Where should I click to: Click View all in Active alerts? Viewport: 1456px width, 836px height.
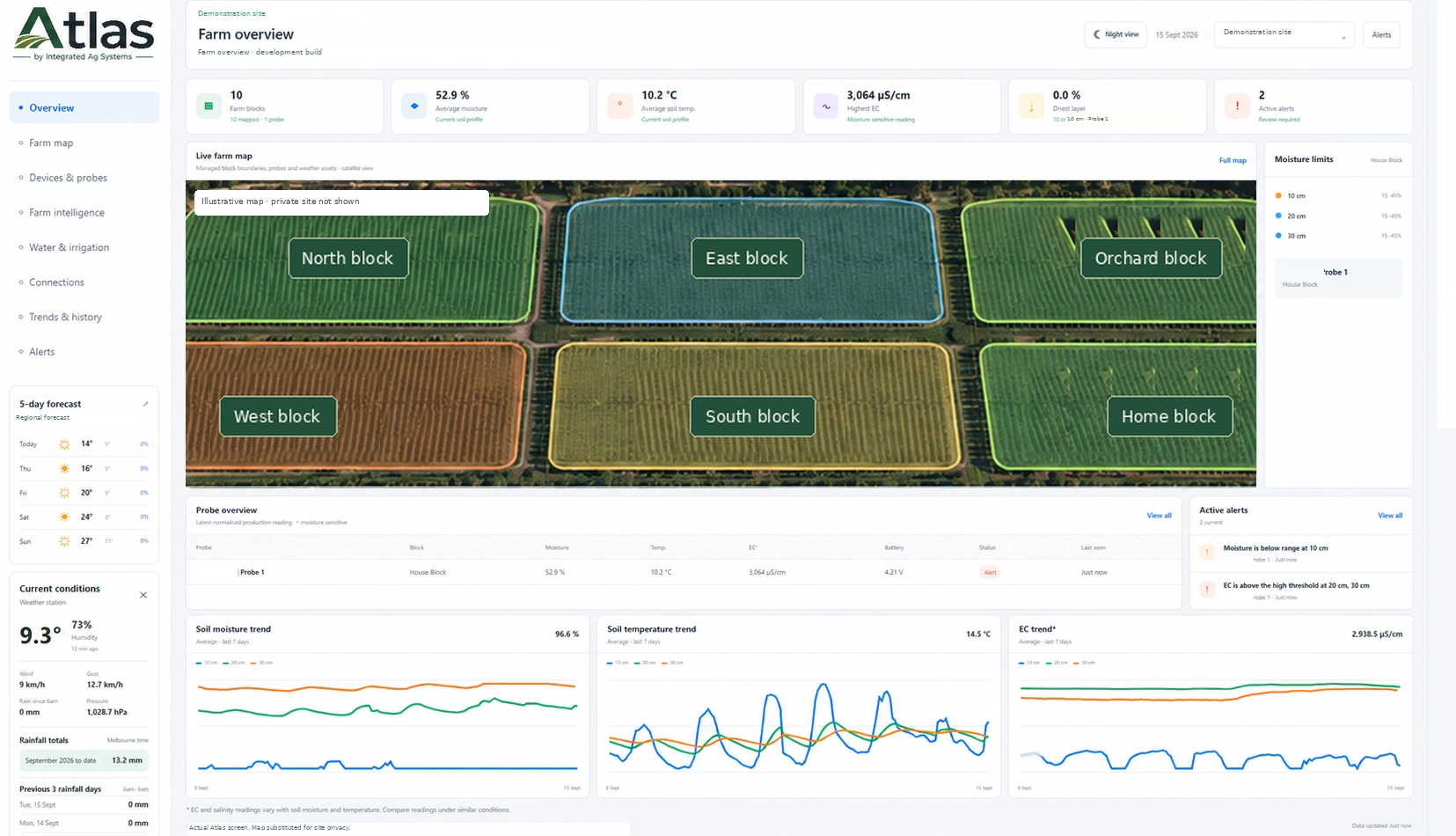click(1390, 516)
